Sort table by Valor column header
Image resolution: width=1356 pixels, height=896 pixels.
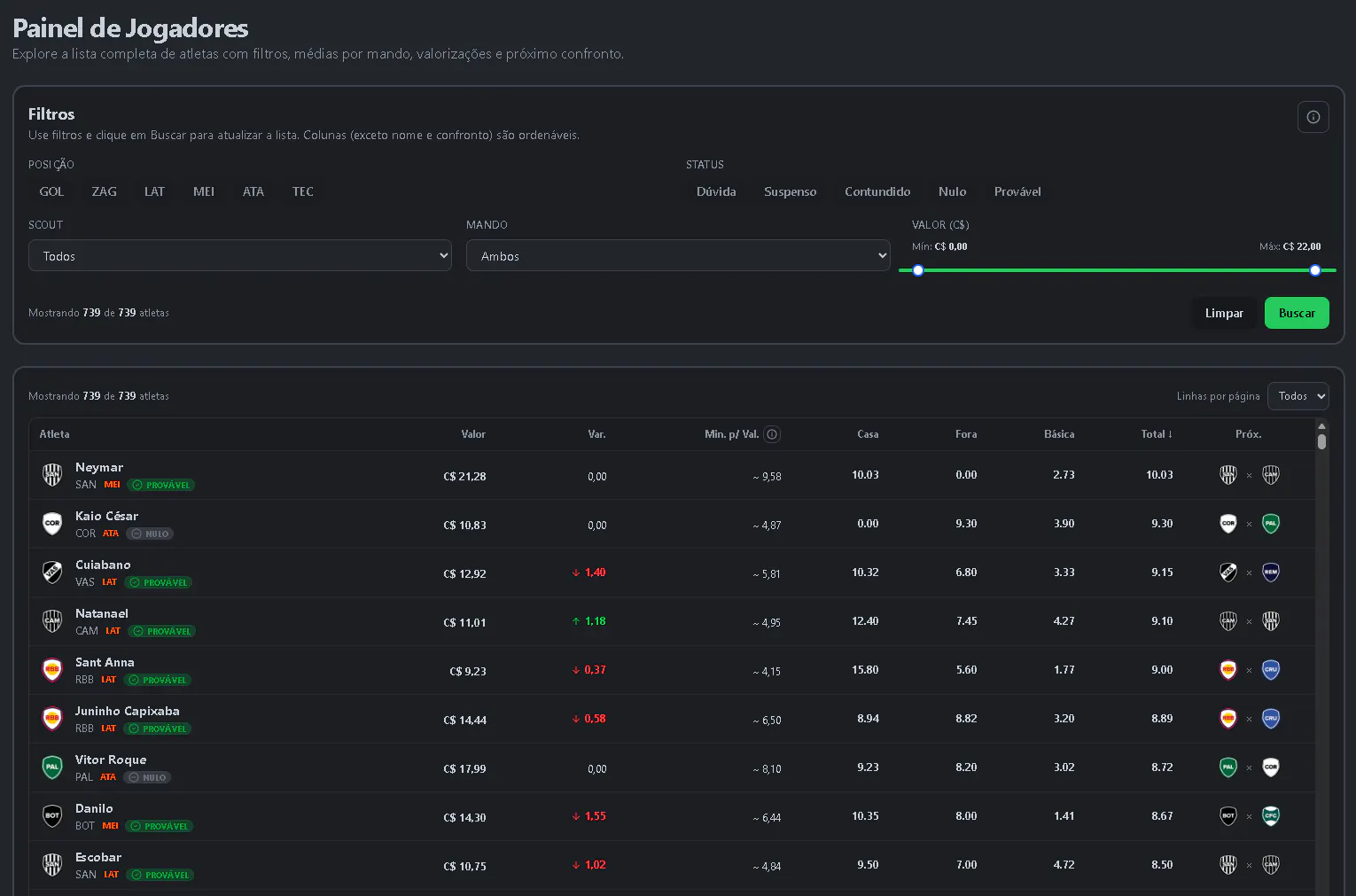473,434
